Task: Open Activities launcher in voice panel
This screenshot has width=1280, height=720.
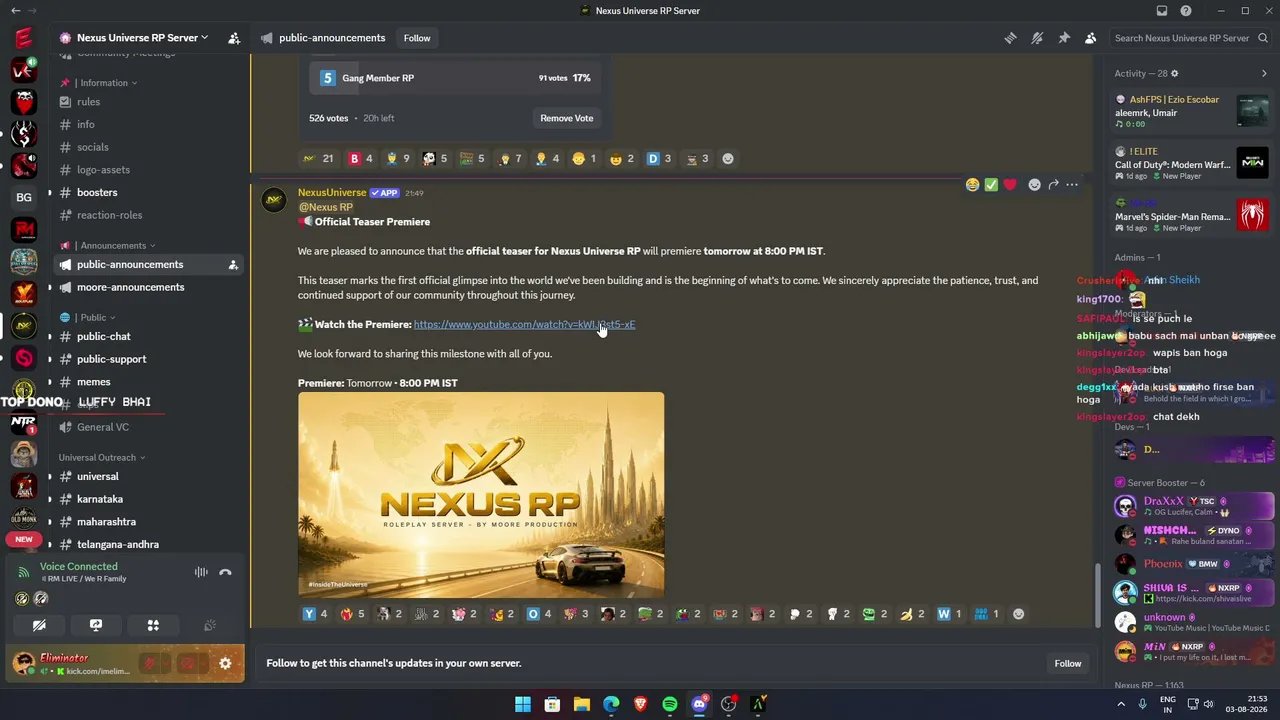Action: tap(153, 625)
